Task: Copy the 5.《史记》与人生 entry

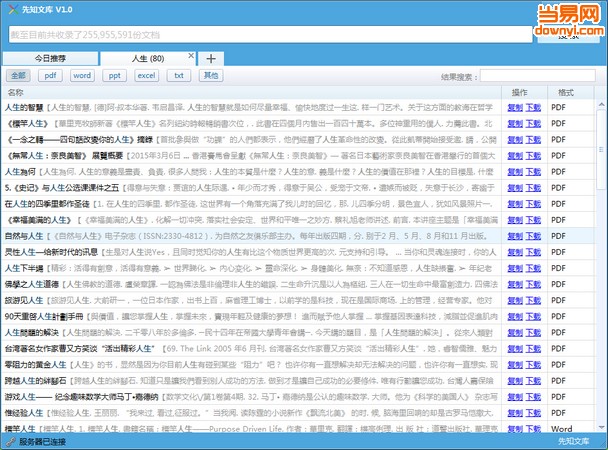Action: pyautogui.click(x=515, y=188)
